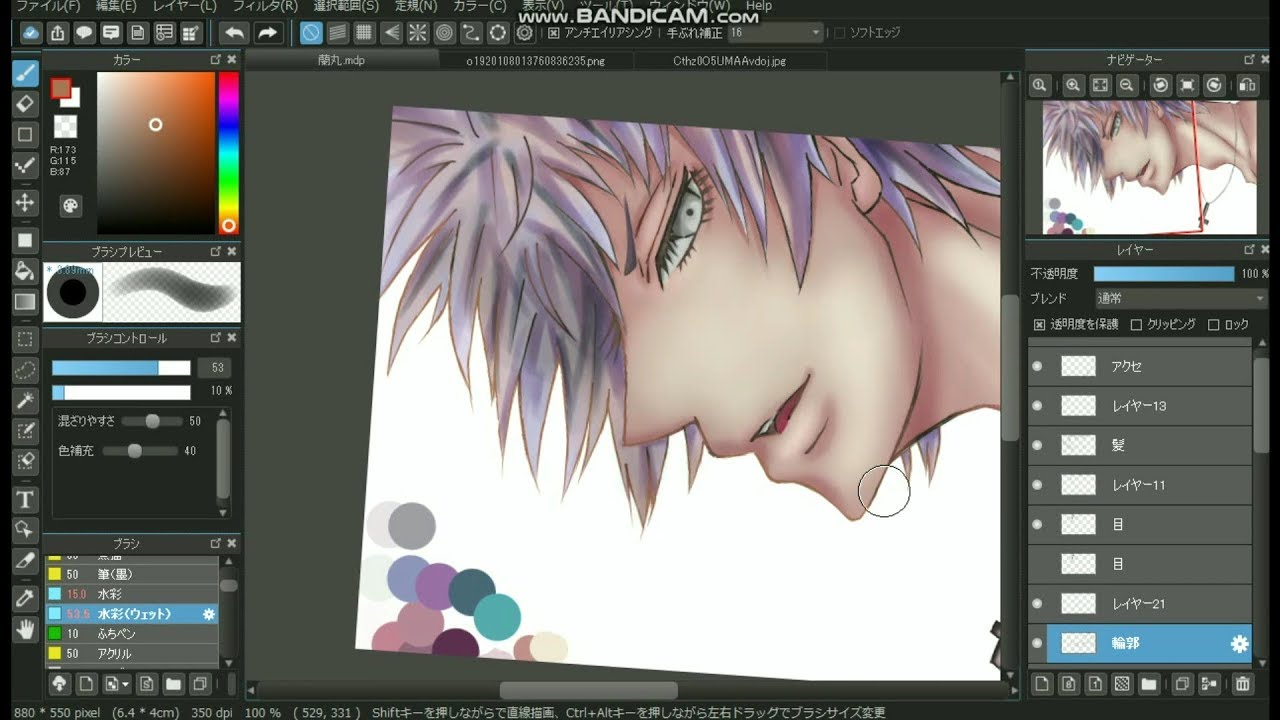Detach the ブラシ panel
Image resolution: width=1280 pixels, height=720 pixels.
pos(215,544)
